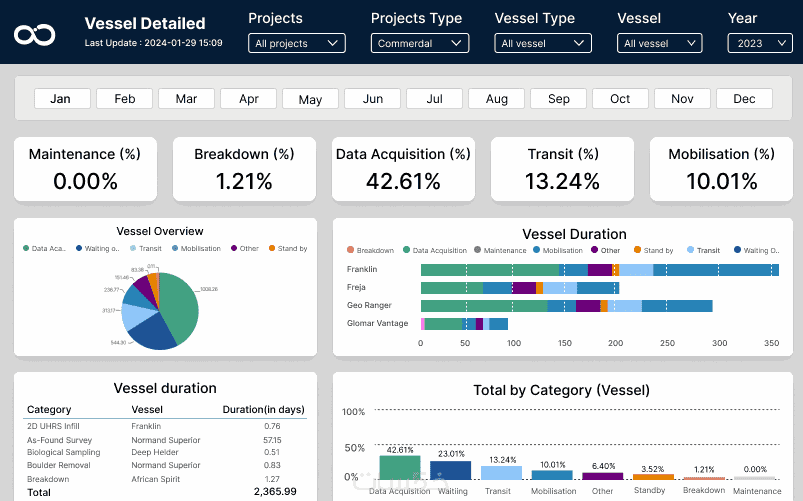Click the Vessel column header in table

point(147,410)
